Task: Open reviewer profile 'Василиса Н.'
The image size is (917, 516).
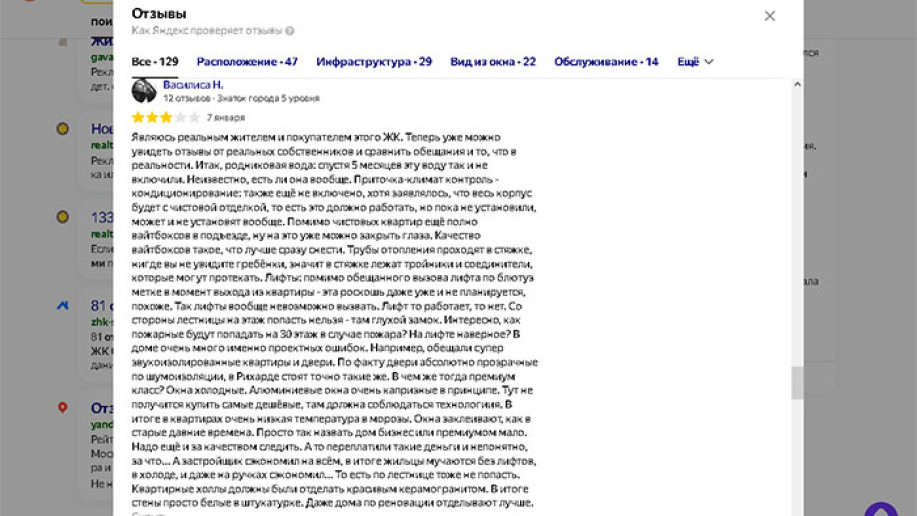Action: coord(193,85)
